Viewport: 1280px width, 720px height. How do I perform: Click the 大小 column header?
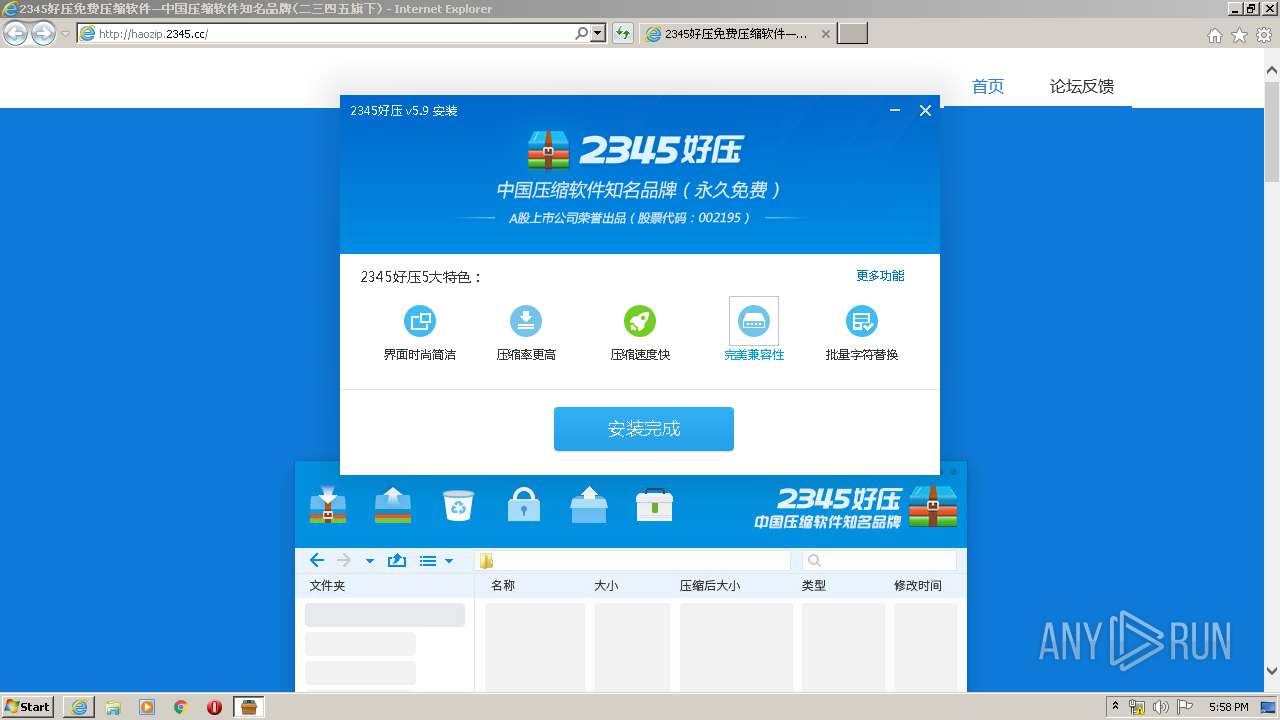(606, 586)
